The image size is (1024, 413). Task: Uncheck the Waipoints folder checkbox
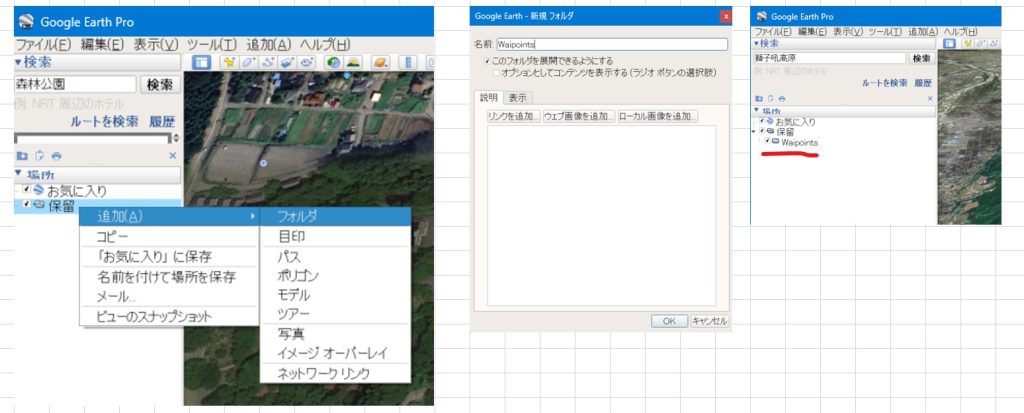pos(767,142)
